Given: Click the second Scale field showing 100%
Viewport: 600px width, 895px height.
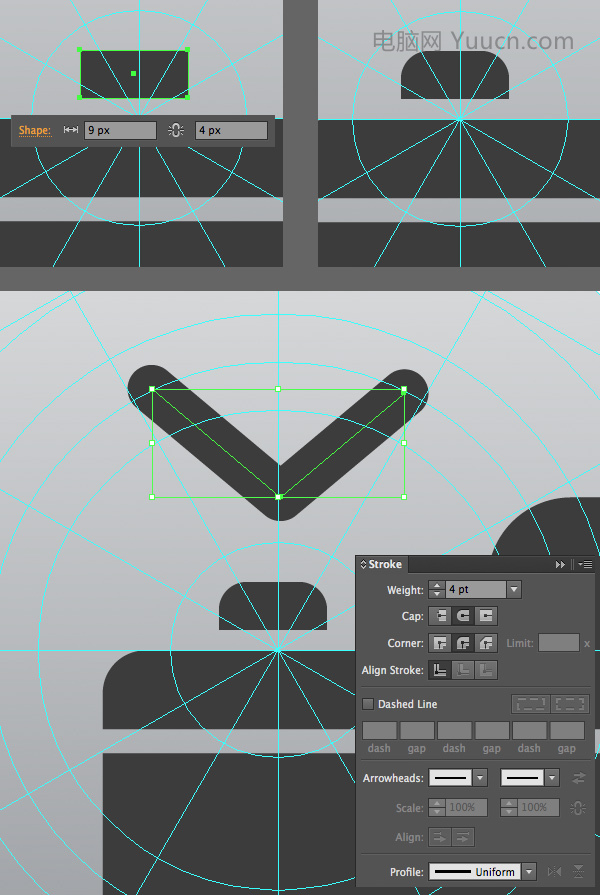Looking at the screenshot, I should 538,808.
